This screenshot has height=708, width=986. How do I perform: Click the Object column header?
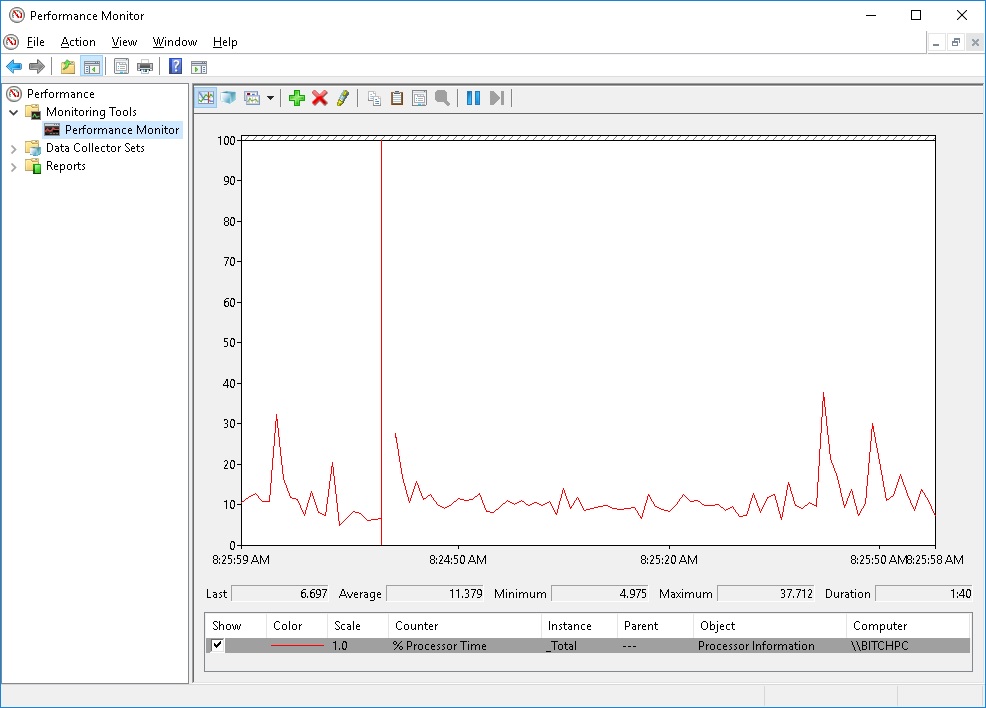click(770, 626)
